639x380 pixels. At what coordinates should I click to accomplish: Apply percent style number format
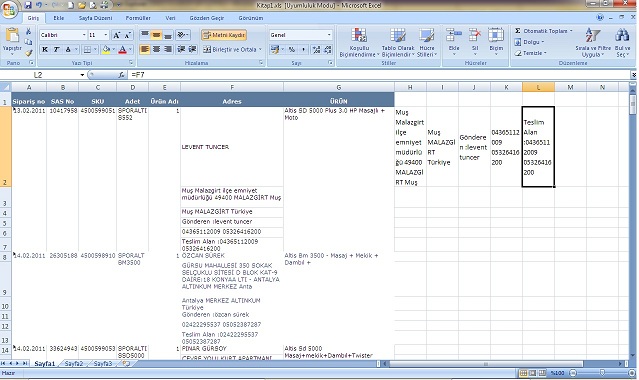coord(292,50)
